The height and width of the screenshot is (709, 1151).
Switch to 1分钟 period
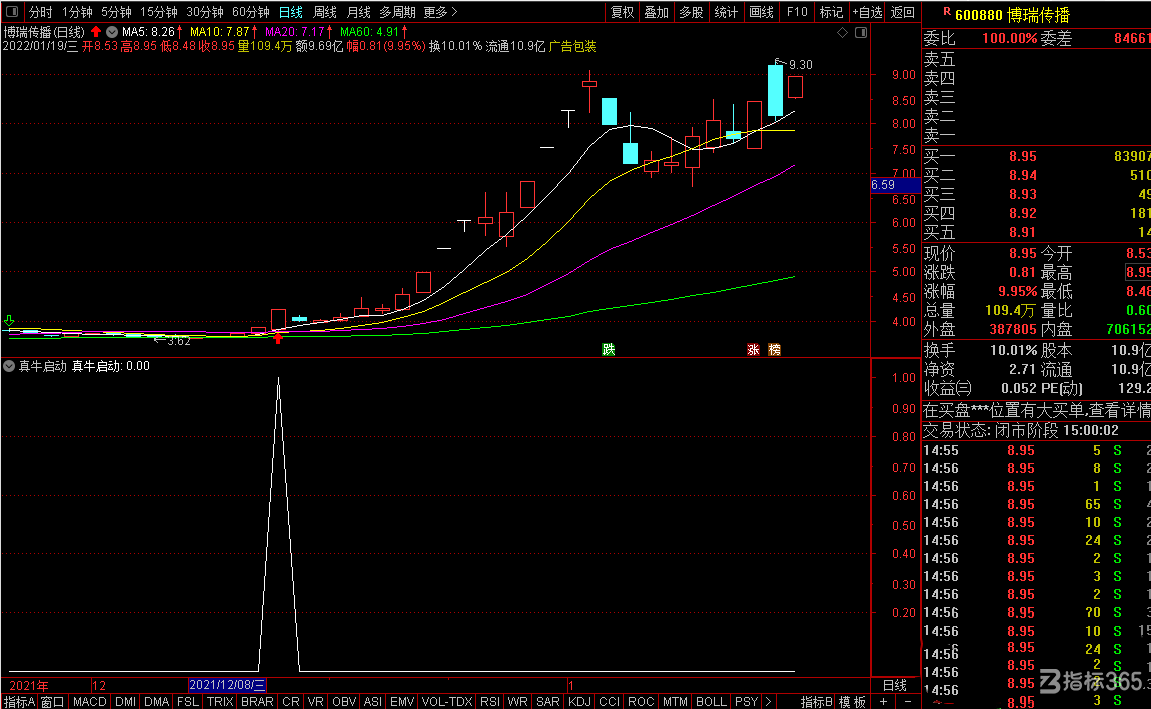pos(77,12)
